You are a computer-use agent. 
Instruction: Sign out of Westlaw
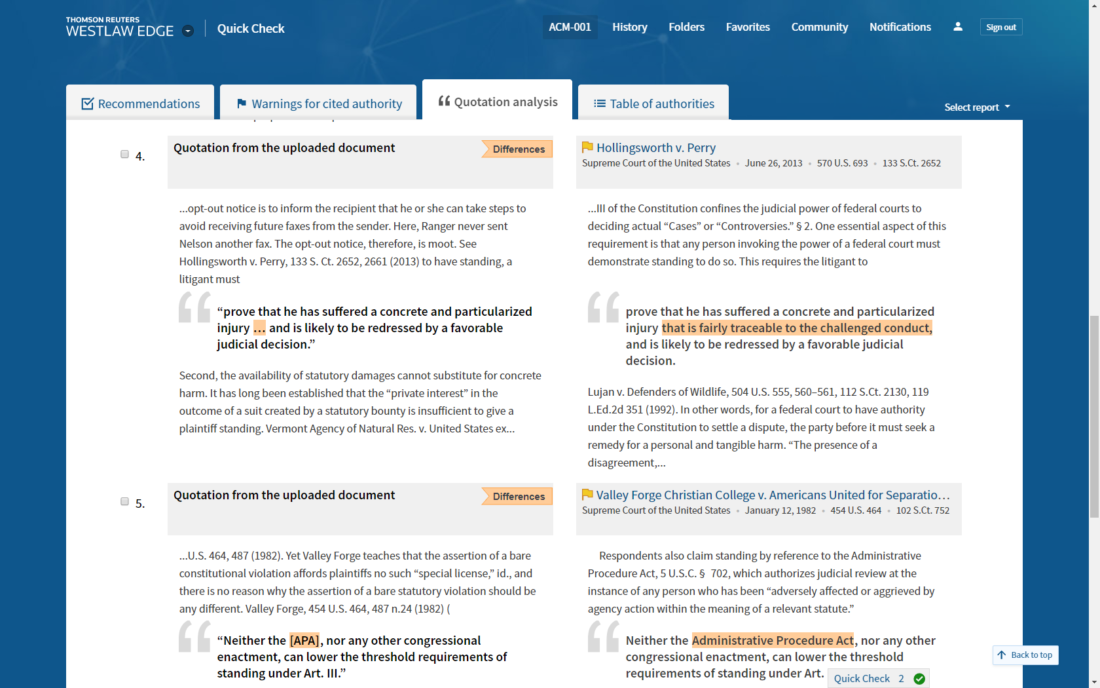coord(1001,27)
